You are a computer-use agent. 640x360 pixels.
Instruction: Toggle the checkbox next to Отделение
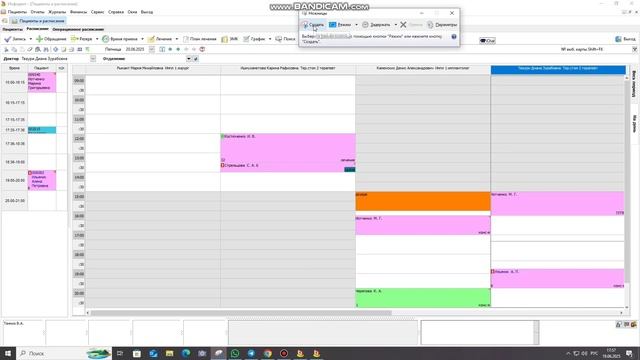point(196,59)
